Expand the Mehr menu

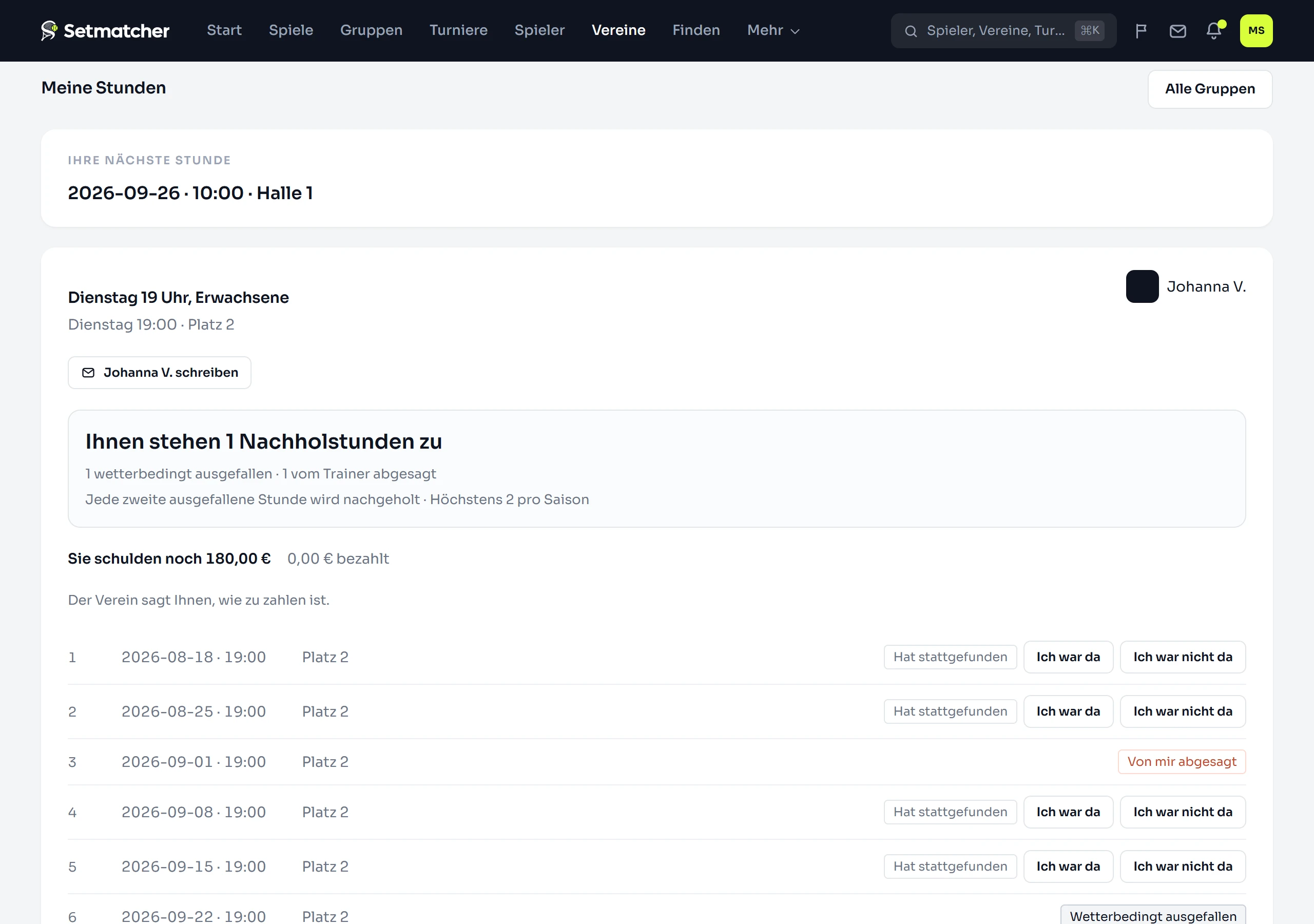tap(773, 30)
